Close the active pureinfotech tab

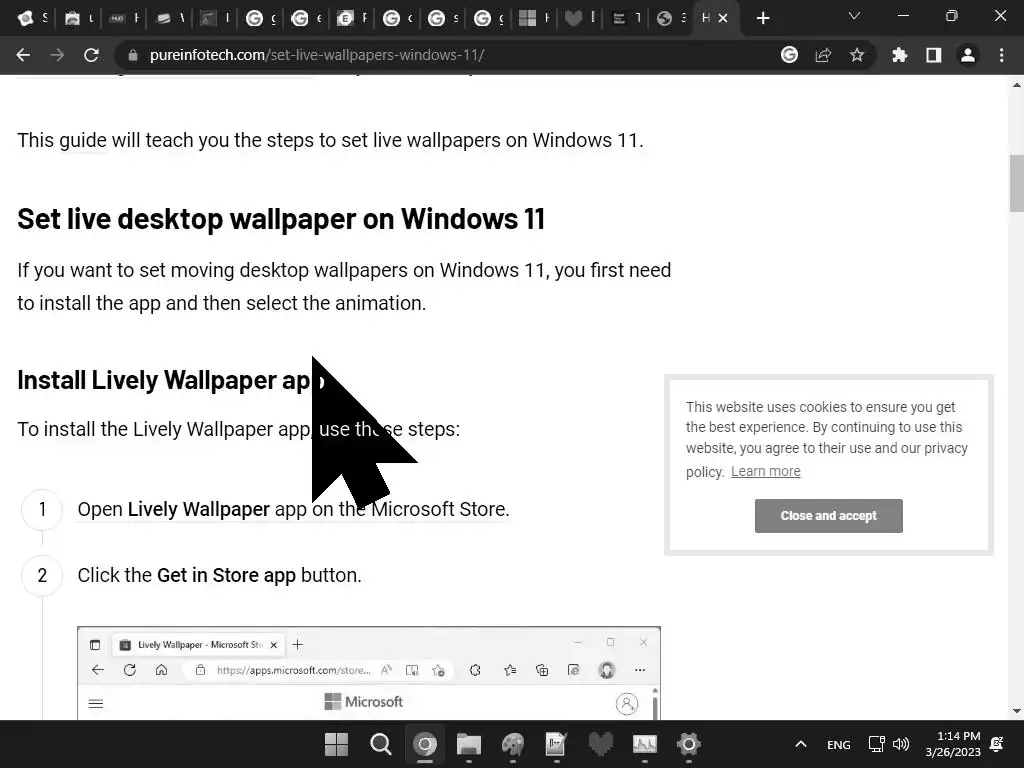[x=723, y=18]
